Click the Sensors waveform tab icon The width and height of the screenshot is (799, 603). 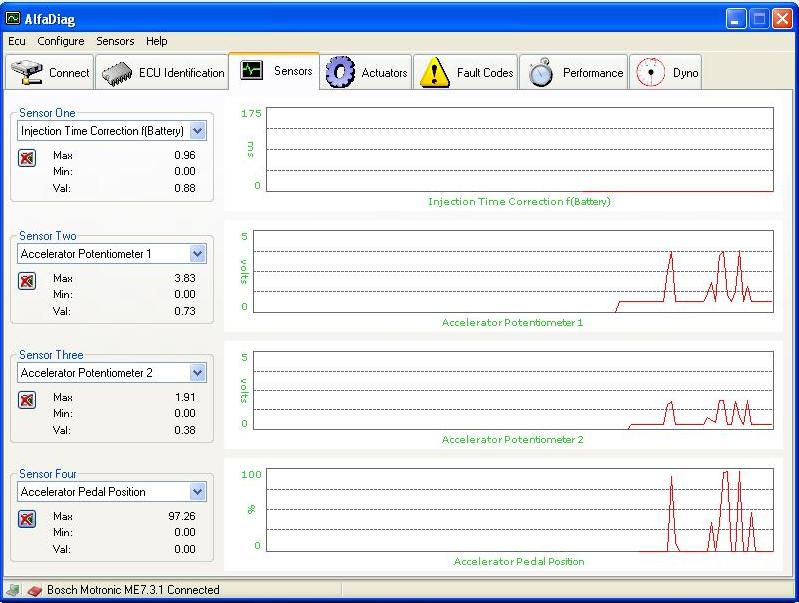pos(251,71)
